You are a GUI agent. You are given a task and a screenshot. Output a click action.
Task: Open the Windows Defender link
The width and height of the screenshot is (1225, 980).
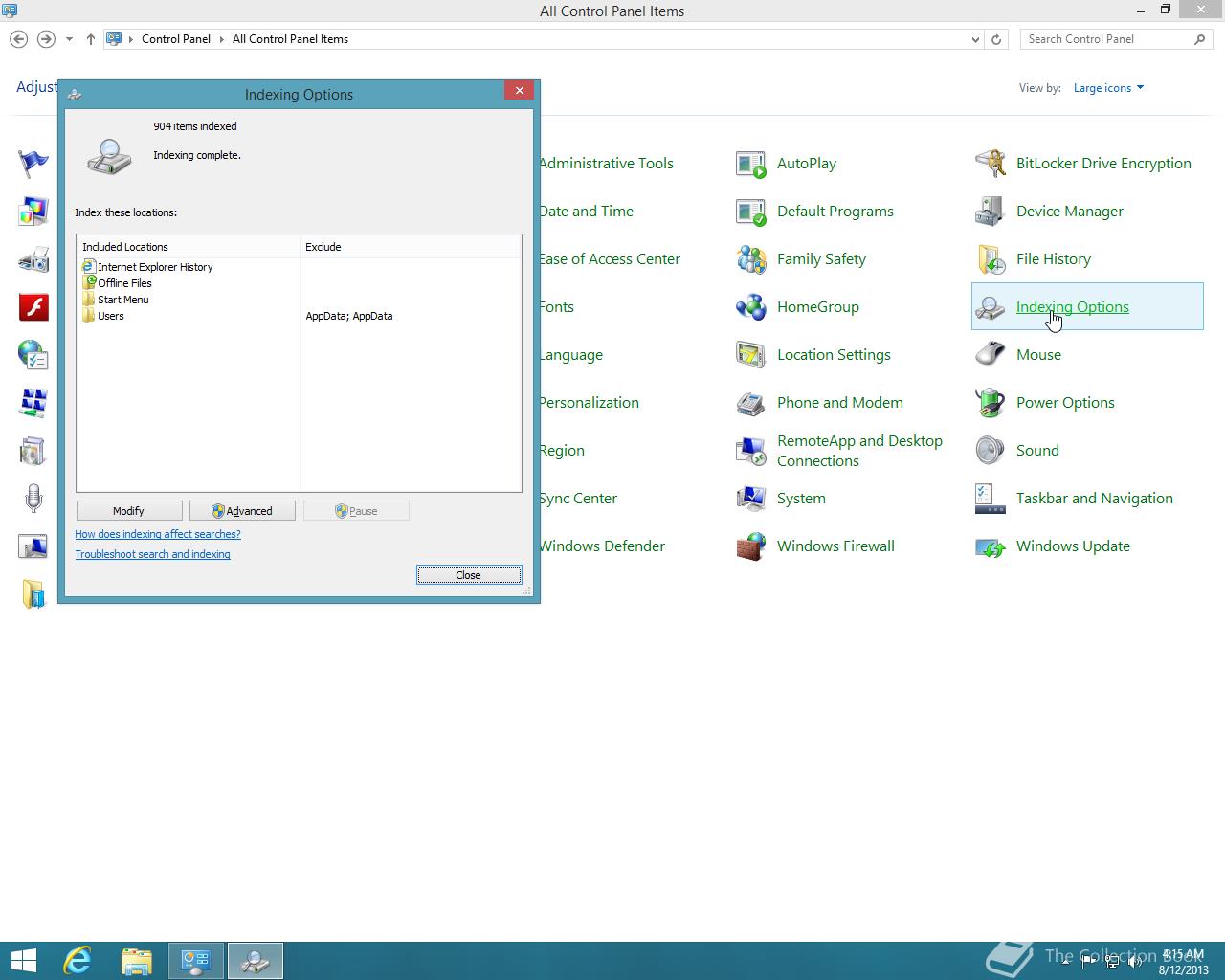(602, 546)
